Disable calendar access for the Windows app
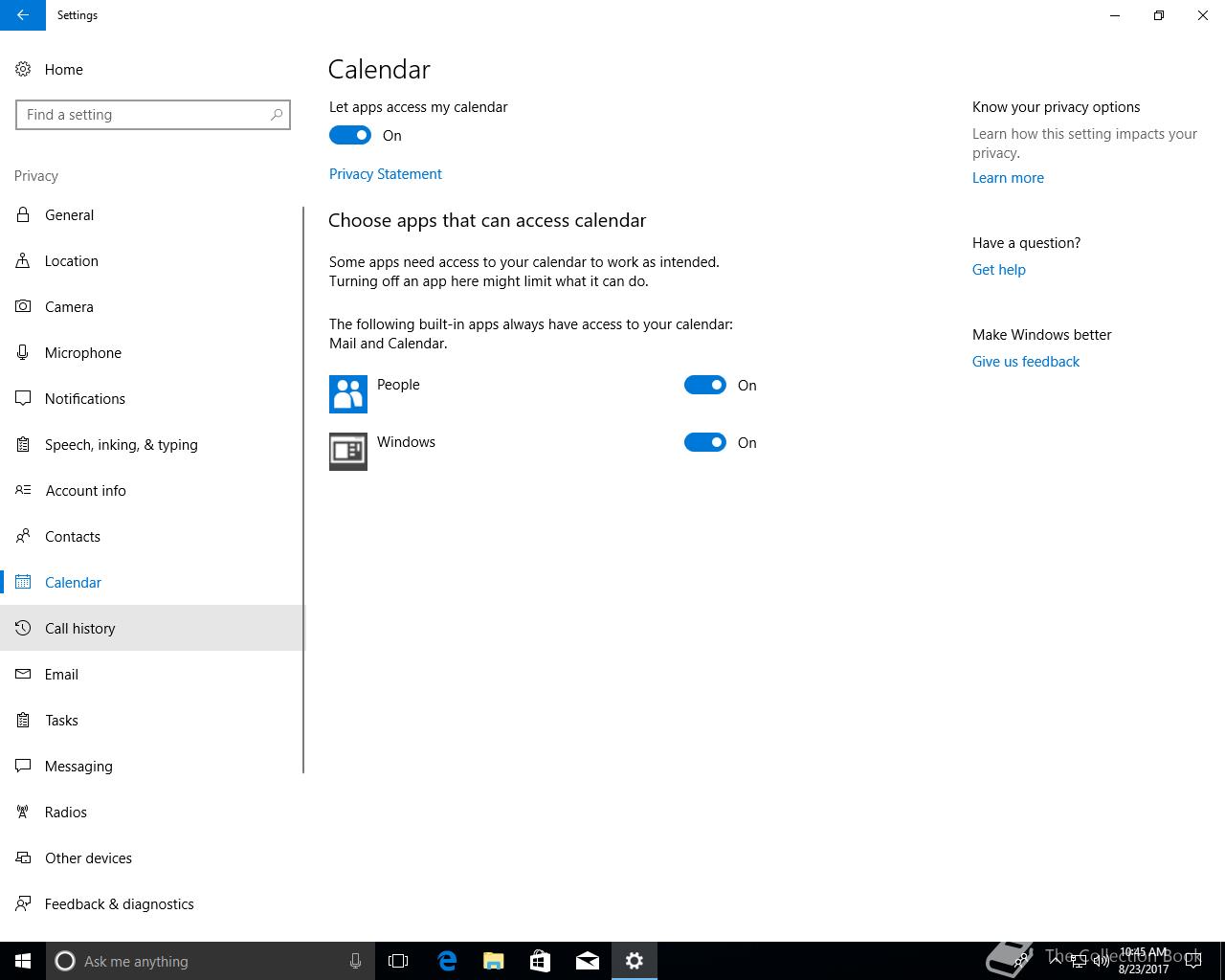Screen dimensions: 1225x980 click(x=705, y=442)
